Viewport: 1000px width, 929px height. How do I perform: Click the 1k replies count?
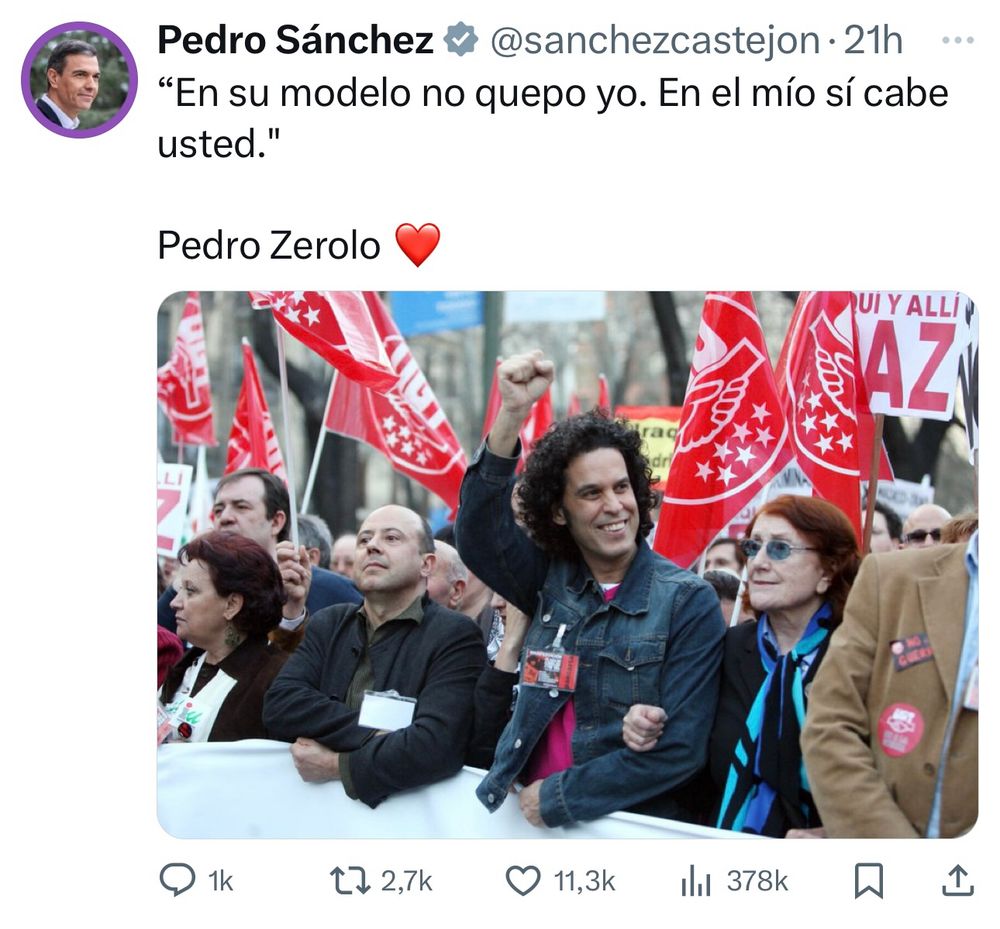point(221,881)
